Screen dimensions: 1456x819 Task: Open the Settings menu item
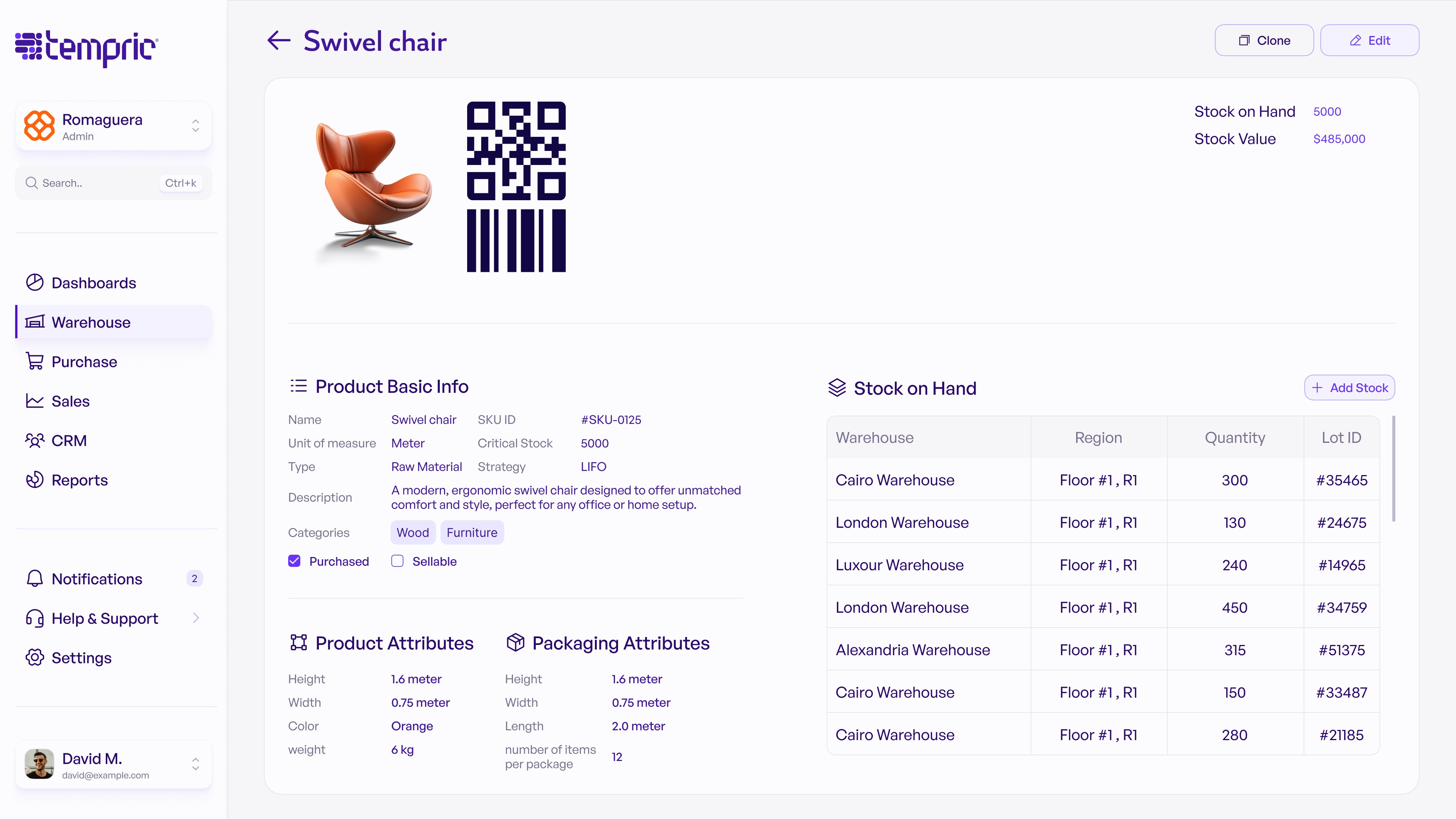click(x=114, y=657)
